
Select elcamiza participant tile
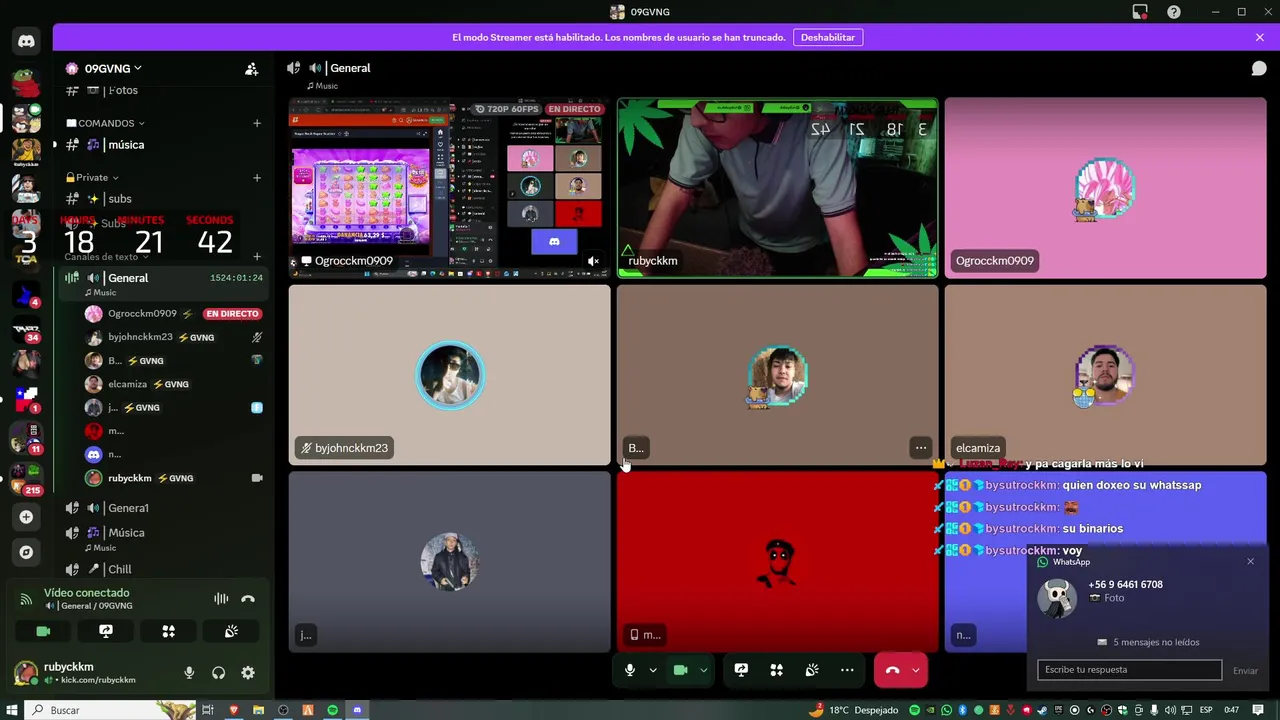(1105, 375)
